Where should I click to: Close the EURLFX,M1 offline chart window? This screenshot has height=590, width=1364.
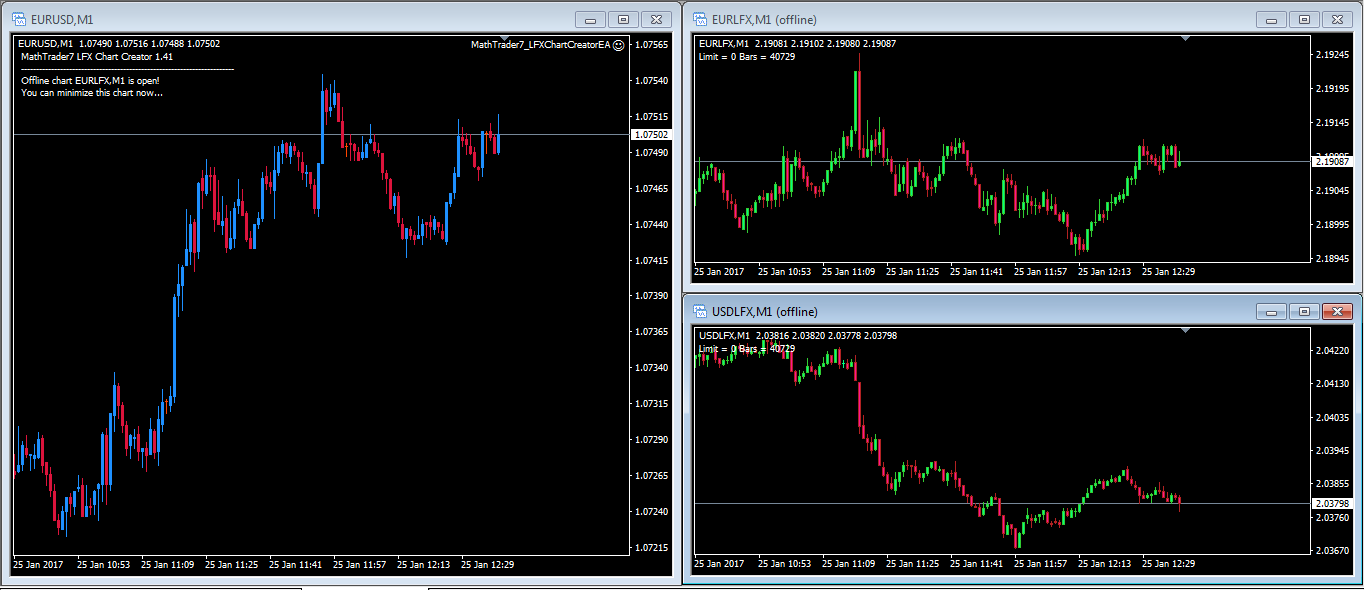click(1336, 19)
